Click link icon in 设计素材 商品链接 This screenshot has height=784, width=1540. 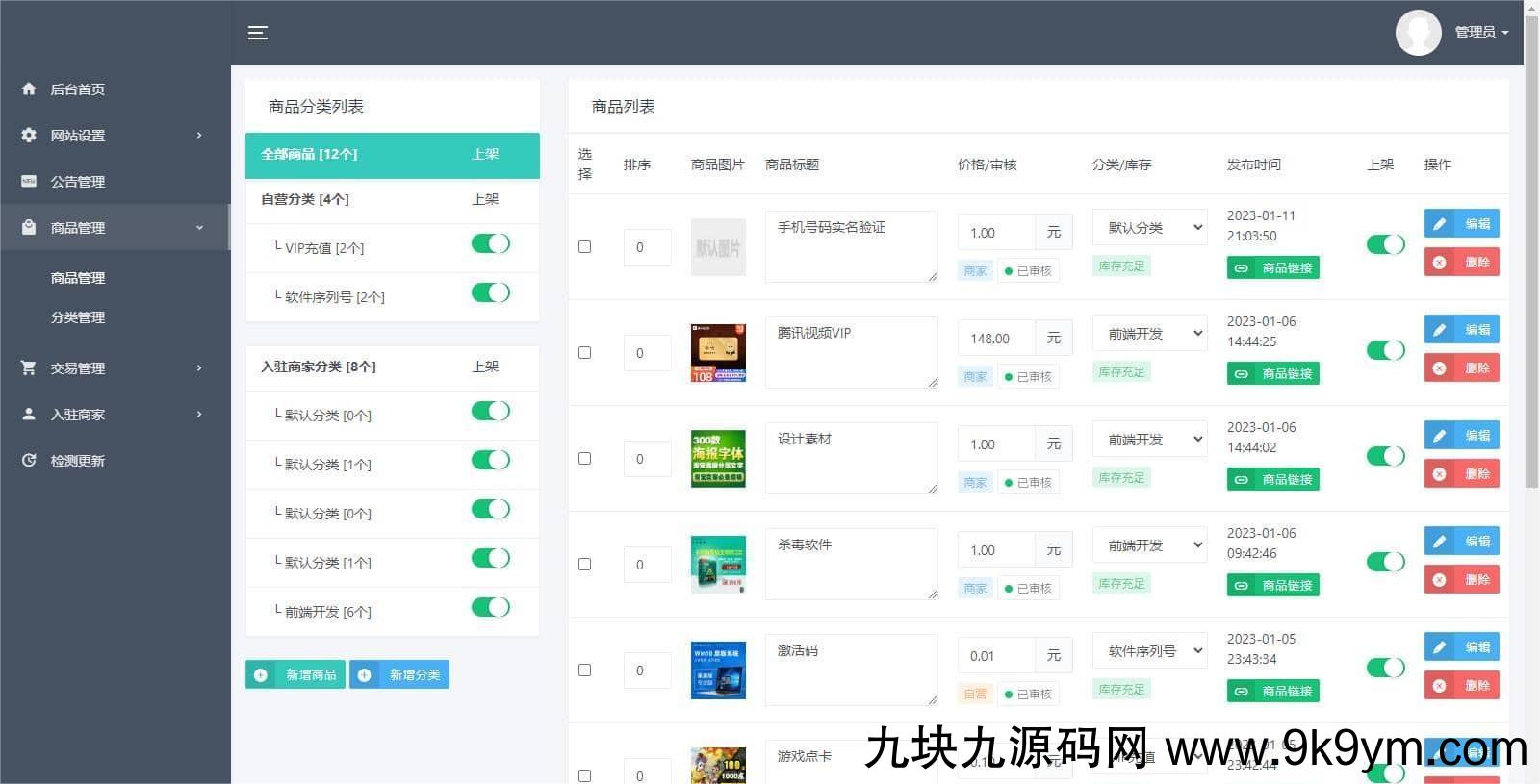tap(1242, 480)
